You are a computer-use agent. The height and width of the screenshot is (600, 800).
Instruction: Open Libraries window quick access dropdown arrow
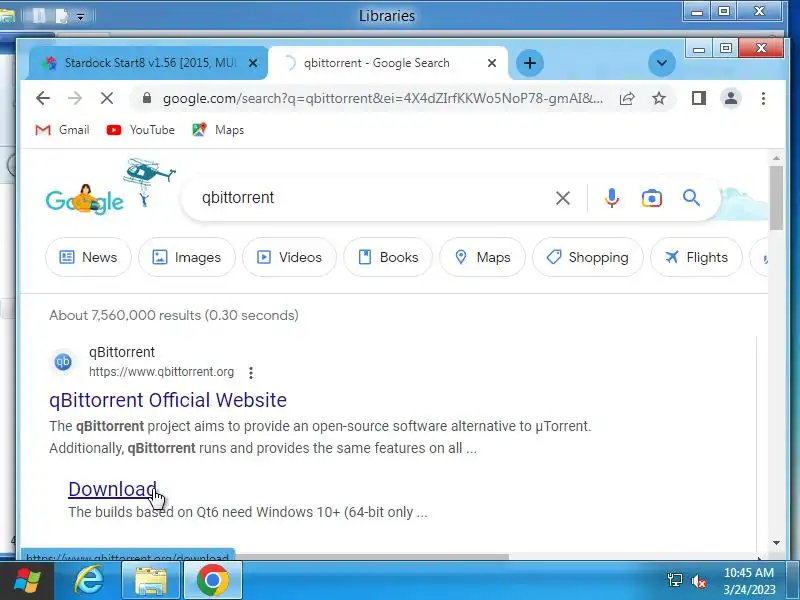tap(81, 17)
